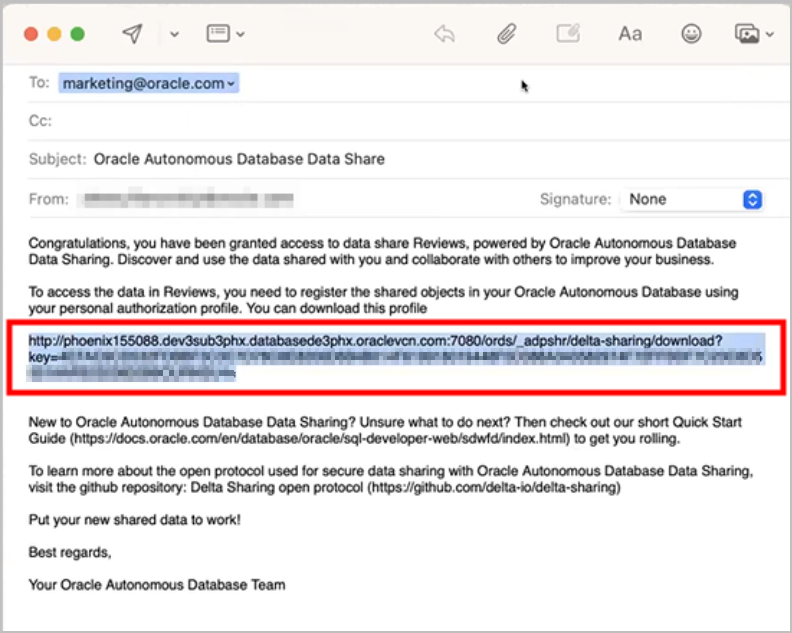Image resolution: width=792 pixels, height=633 pixels.
Task: Open the photo browser icon
Action: [x=747, y=34]
